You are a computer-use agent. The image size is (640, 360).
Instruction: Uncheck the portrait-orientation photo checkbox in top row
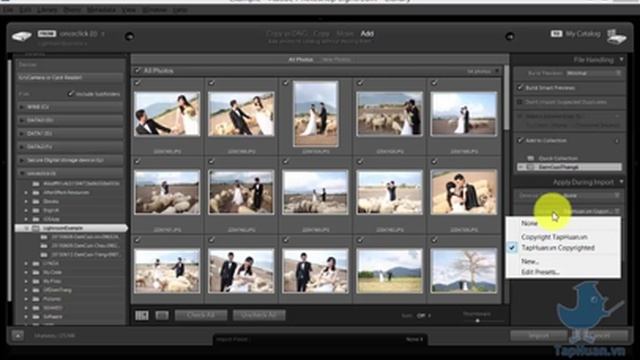[x=286, y=82]
